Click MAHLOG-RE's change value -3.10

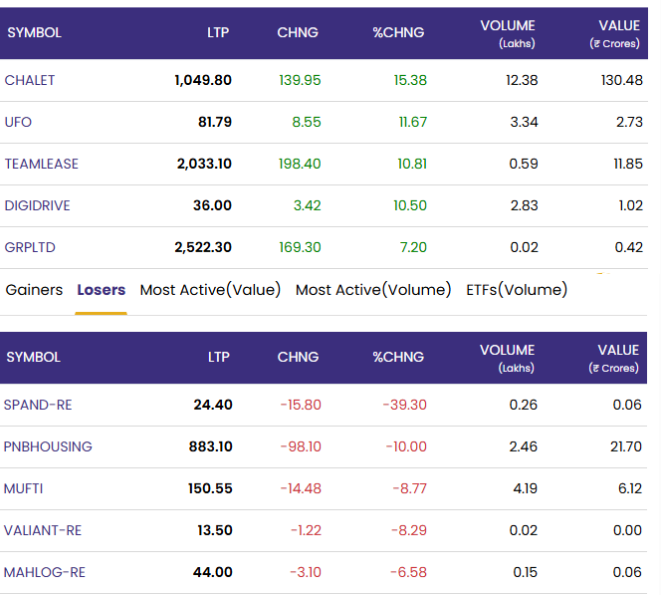pyautogui.click(x=306, y=573)
